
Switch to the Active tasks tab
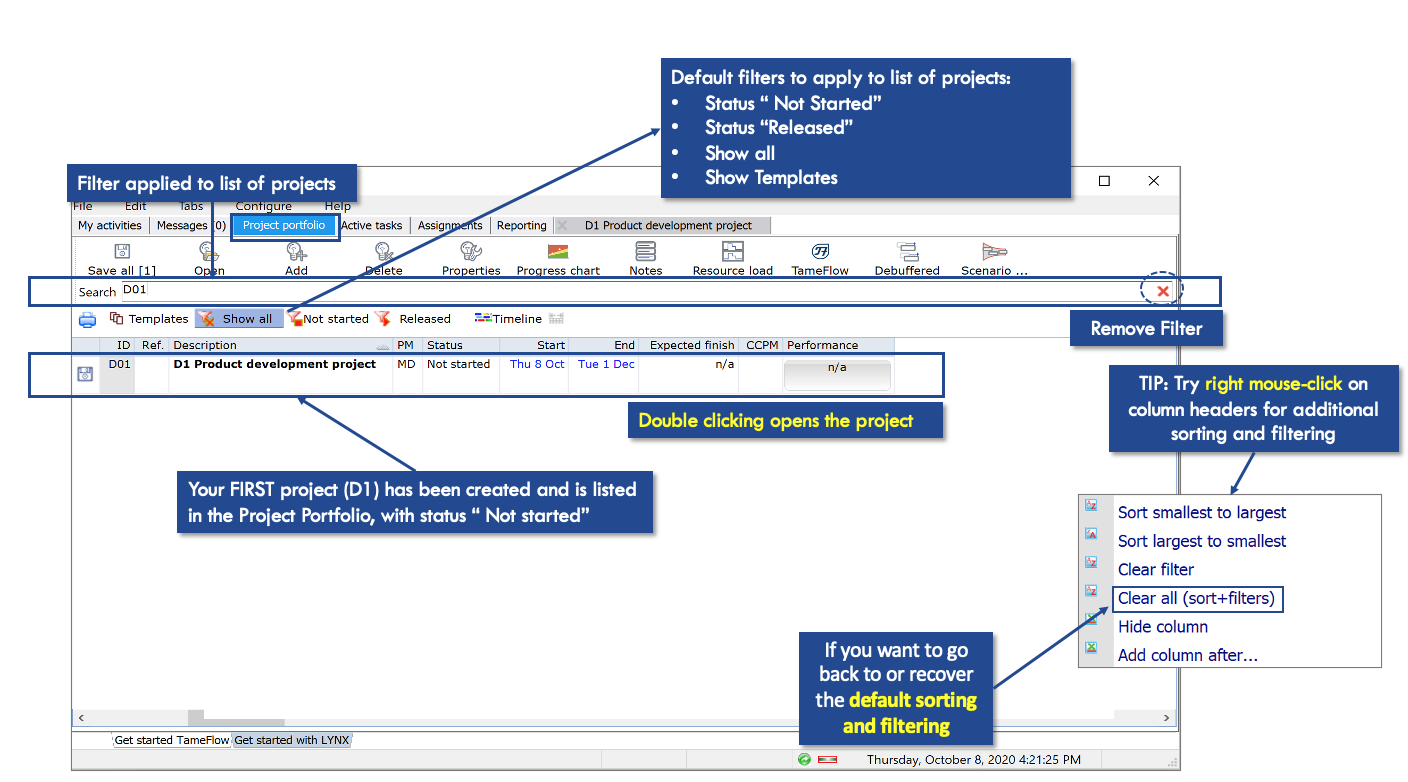click(372, 226)
